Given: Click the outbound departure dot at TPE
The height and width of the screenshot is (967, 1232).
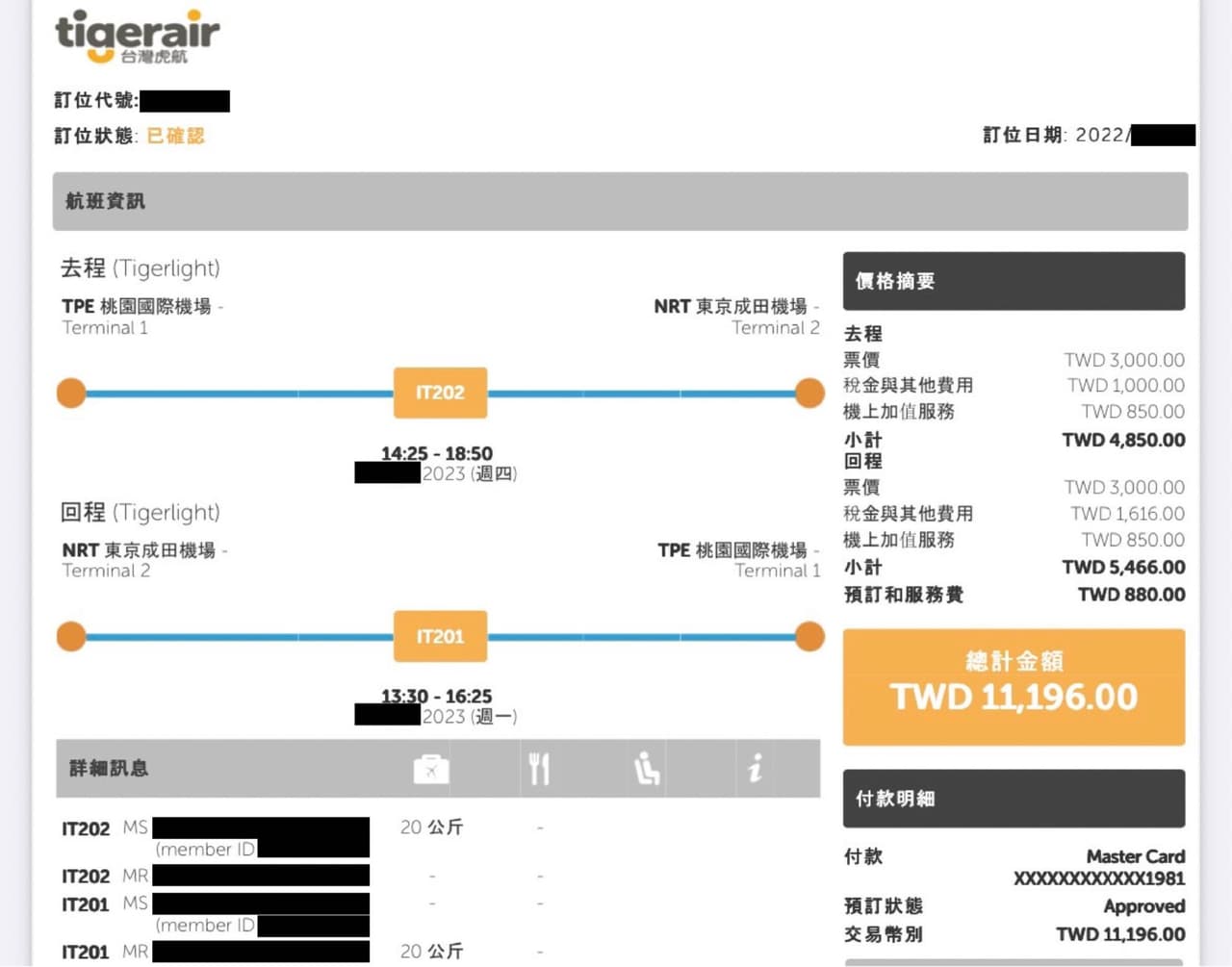Looking at the screenshot, I should coord(71,393).
